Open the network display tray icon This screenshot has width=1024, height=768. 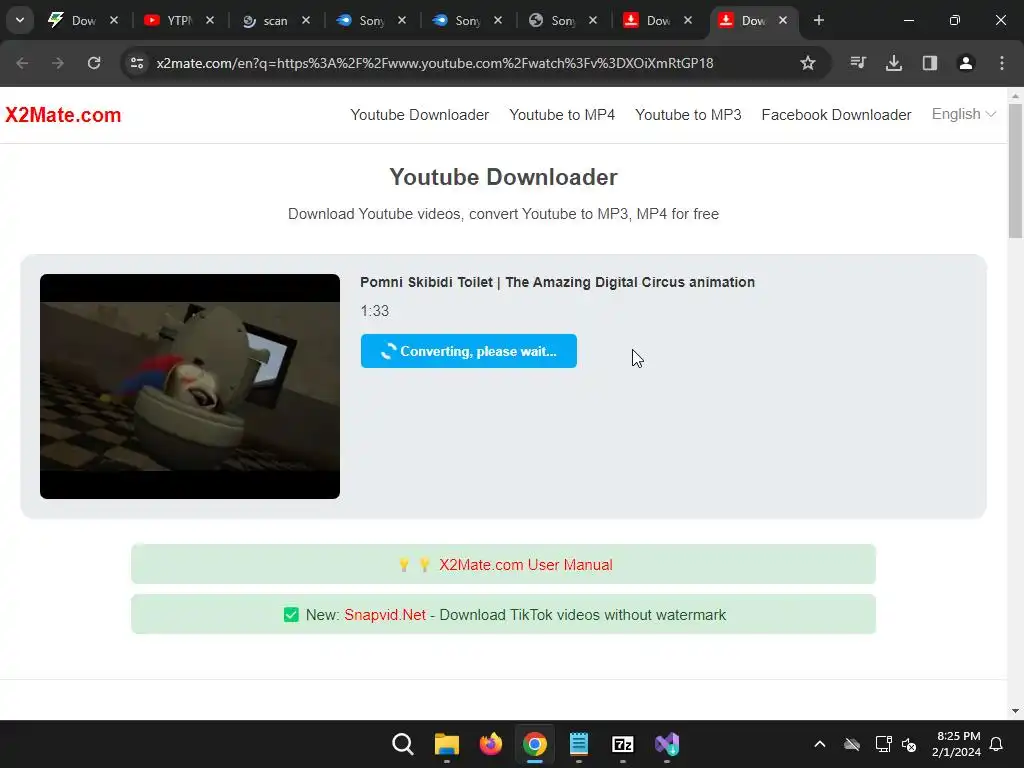pos(884,744)
